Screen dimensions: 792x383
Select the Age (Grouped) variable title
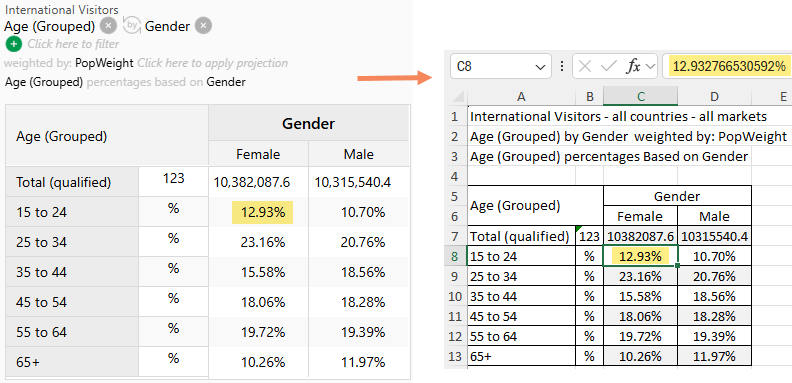click(x=50, y=26)
